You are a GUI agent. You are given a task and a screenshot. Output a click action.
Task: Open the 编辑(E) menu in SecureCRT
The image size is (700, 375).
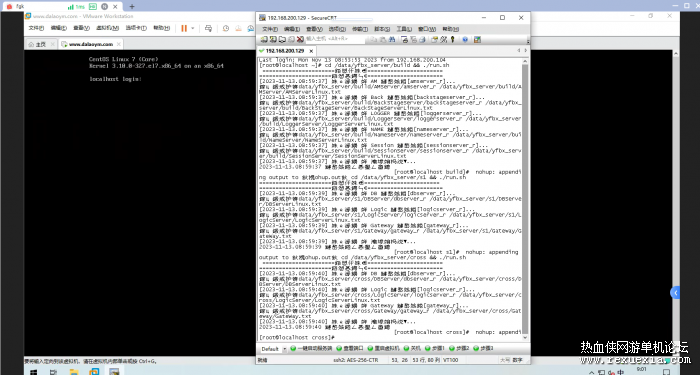pos(292,29)
